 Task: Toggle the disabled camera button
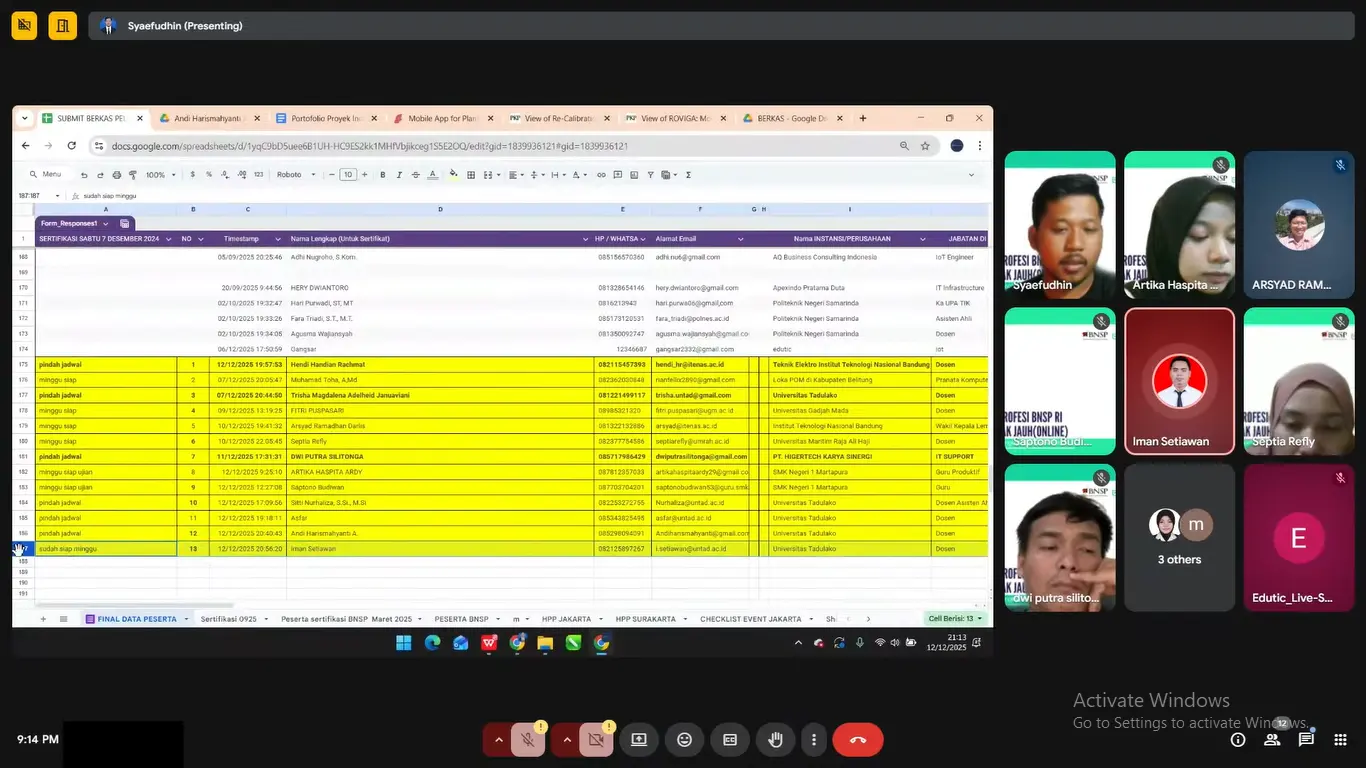click(x=596, y=740)
